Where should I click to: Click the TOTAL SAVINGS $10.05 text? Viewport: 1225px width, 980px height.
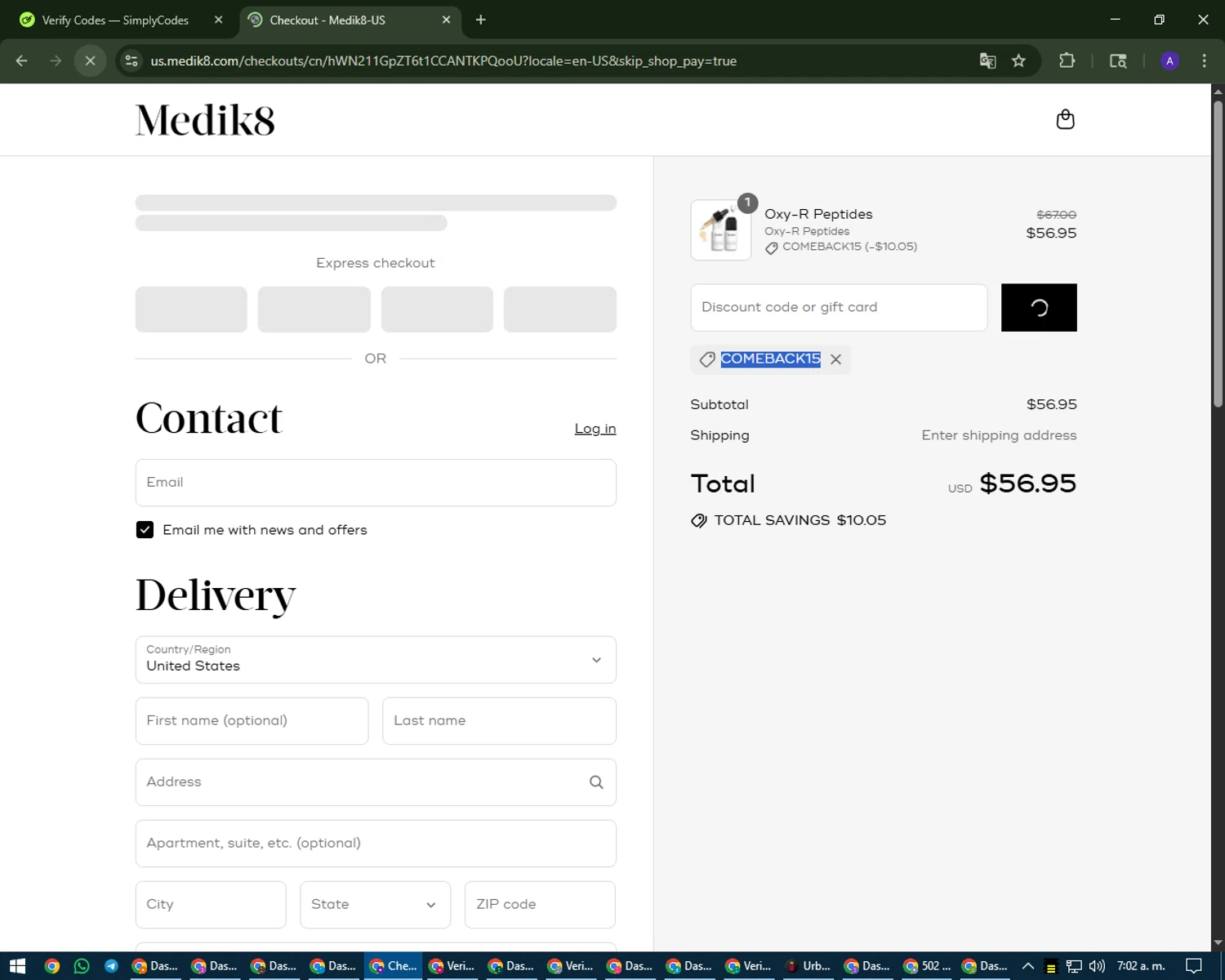[800, 520]
